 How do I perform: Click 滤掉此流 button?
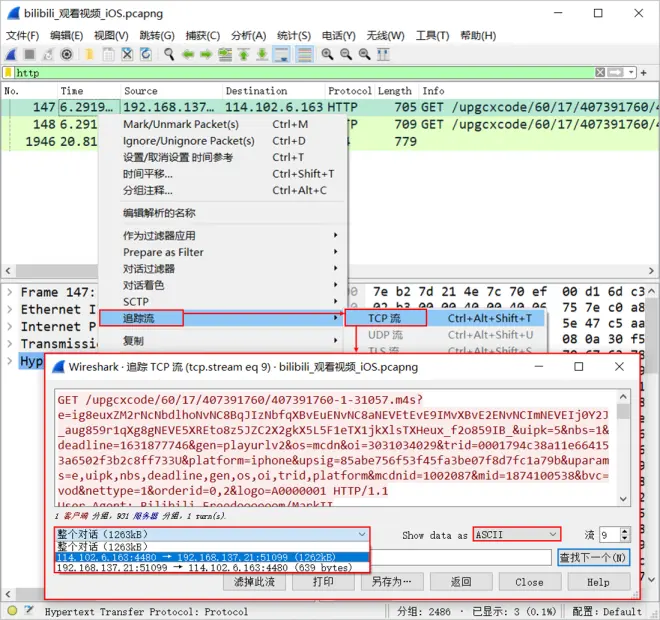click(254, 582)
